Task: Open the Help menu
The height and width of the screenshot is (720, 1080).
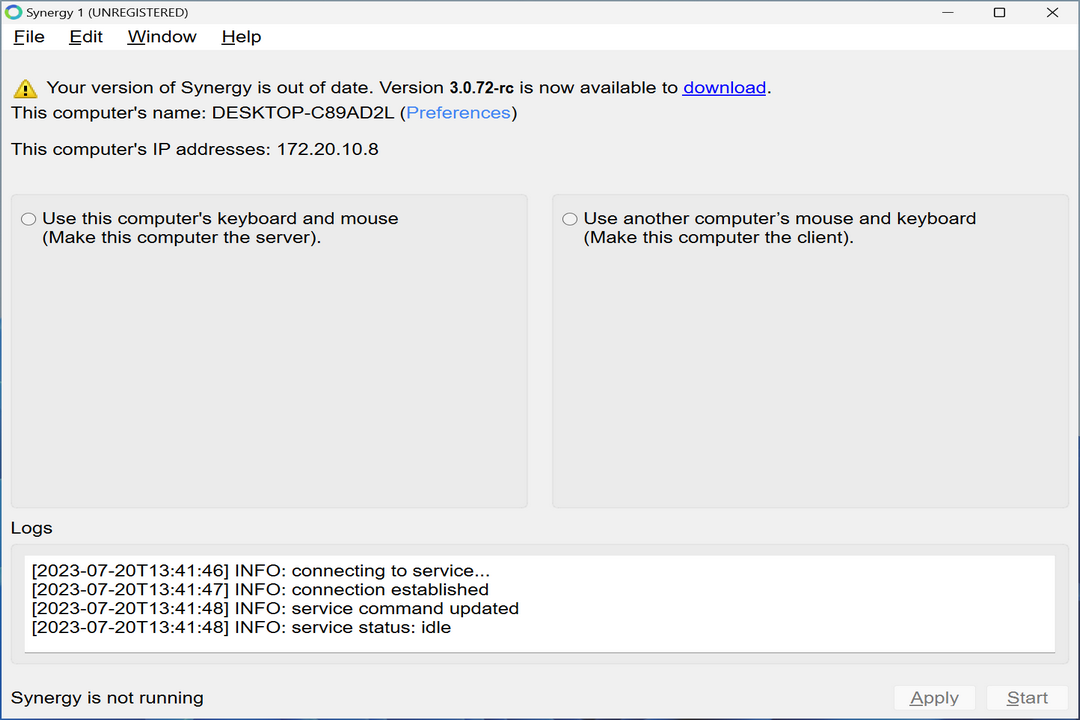Action: coord(241,37)
